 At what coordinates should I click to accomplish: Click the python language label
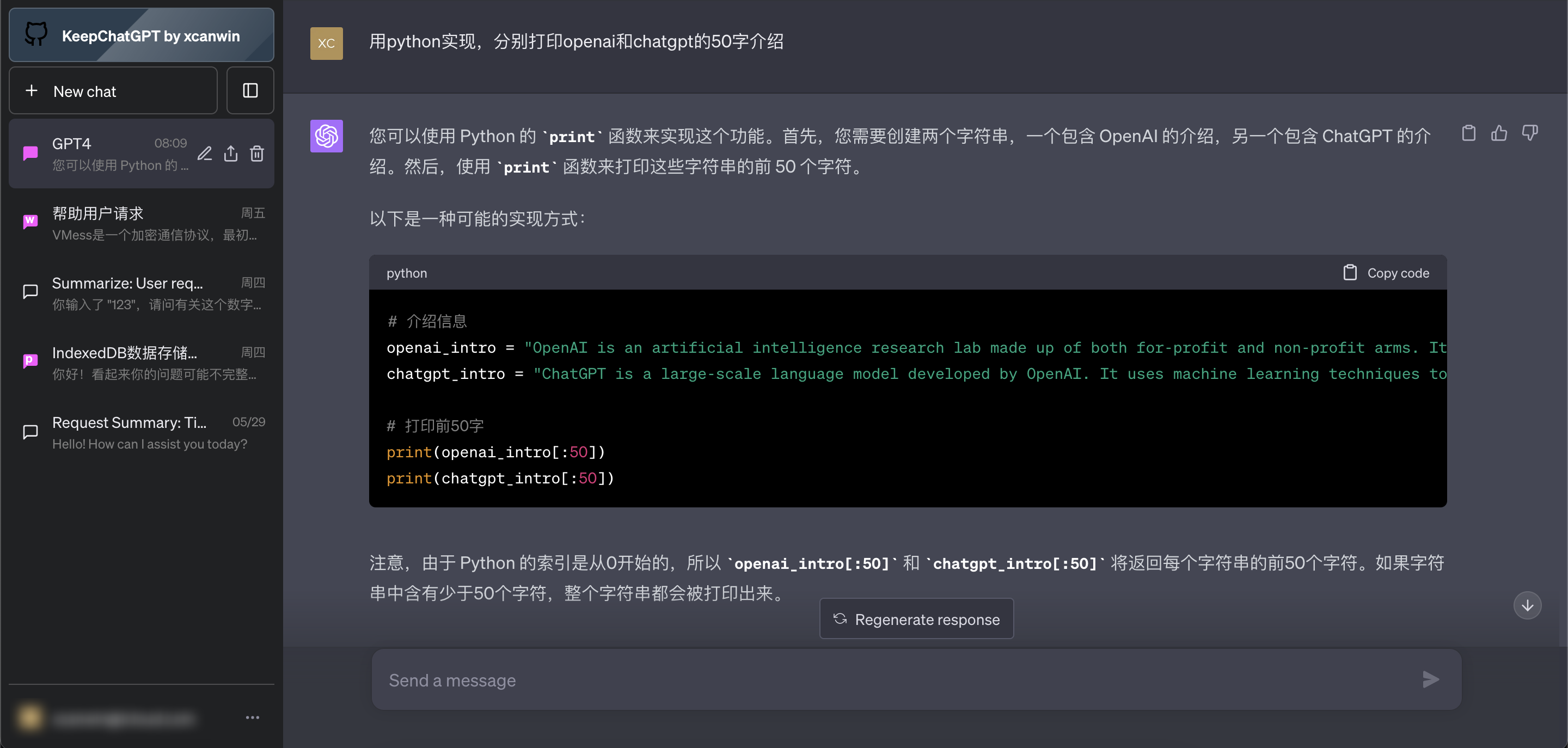click(407, 273)
